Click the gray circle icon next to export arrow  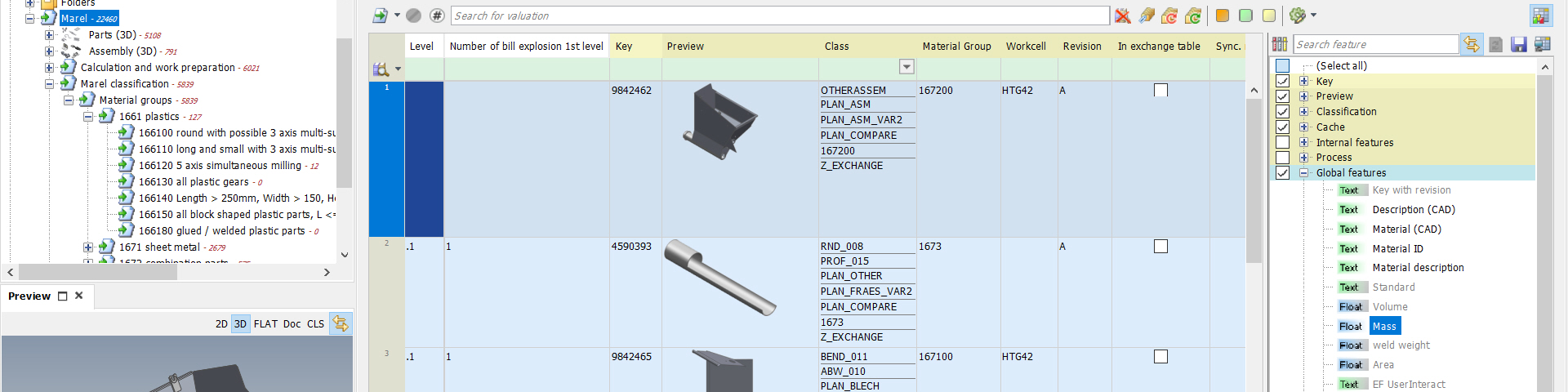click(x=414, y=16)
